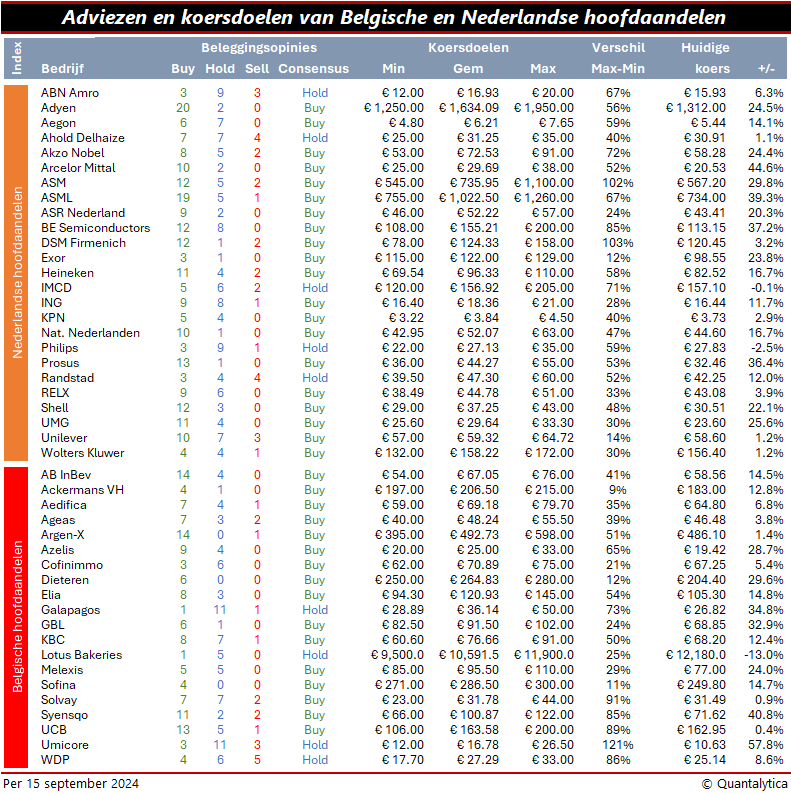This screenshot has width=791, height=793.
Task: Click Ackermans VH spread value 9%
Action: point(618,490)
